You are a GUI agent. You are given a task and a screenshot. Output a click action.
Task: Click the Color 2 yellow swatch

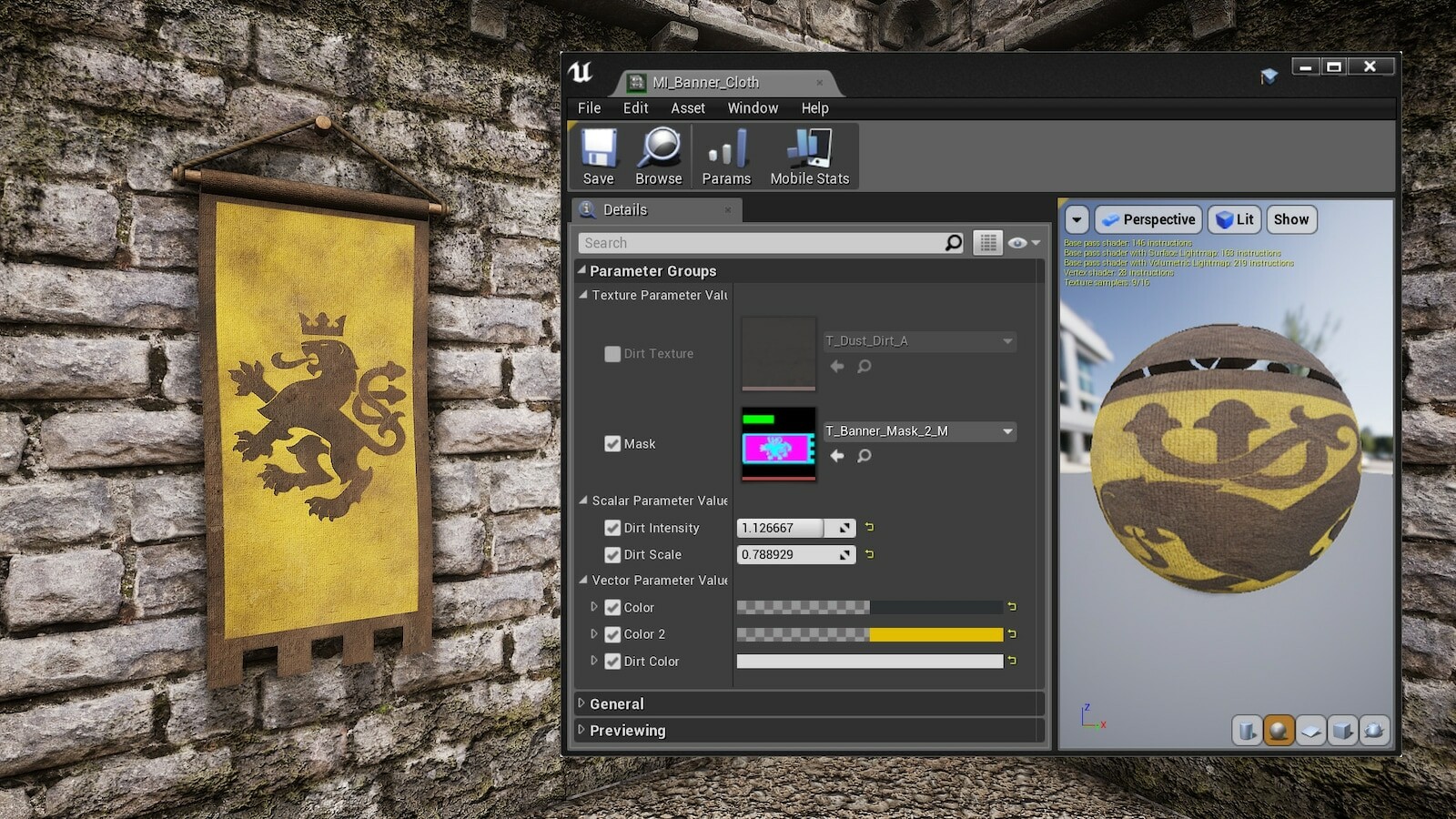[935, 634]
